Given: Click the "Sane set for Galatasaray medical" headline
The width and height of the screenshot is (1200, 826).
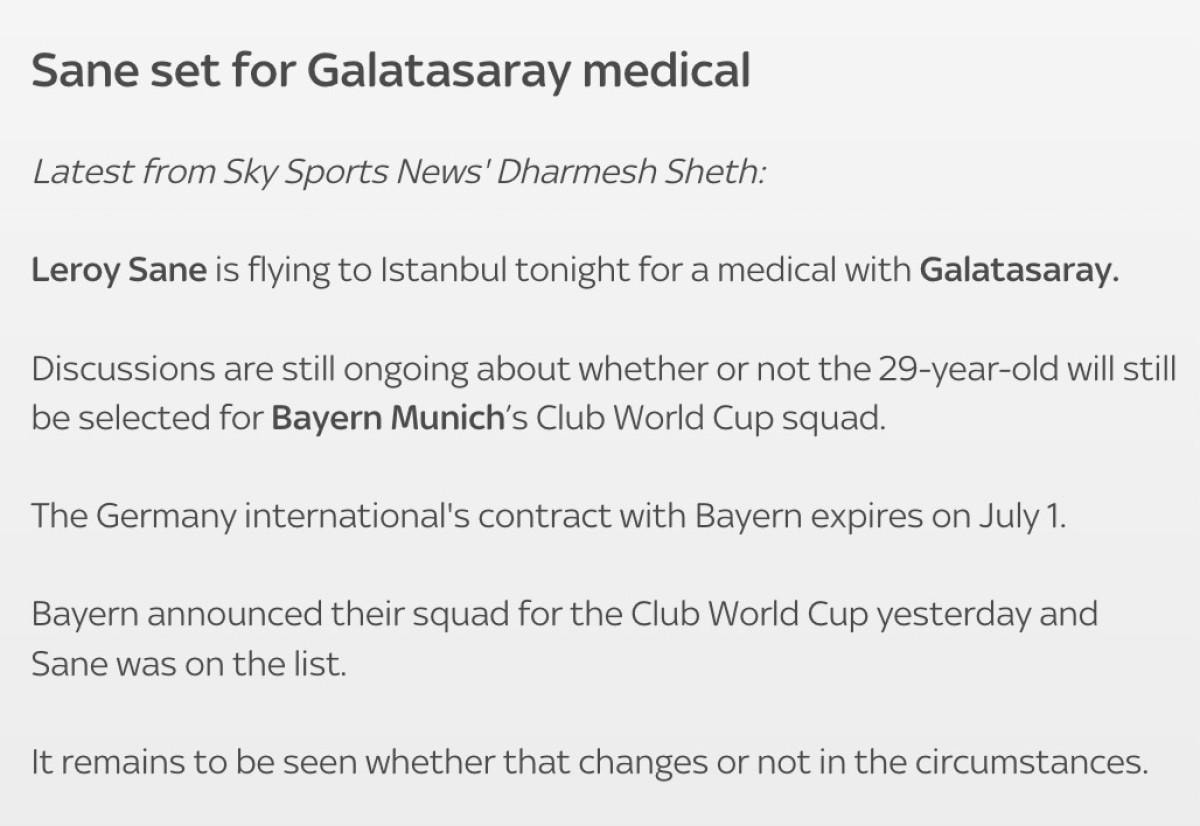Looking at the screenshot, I should [390, 71].
